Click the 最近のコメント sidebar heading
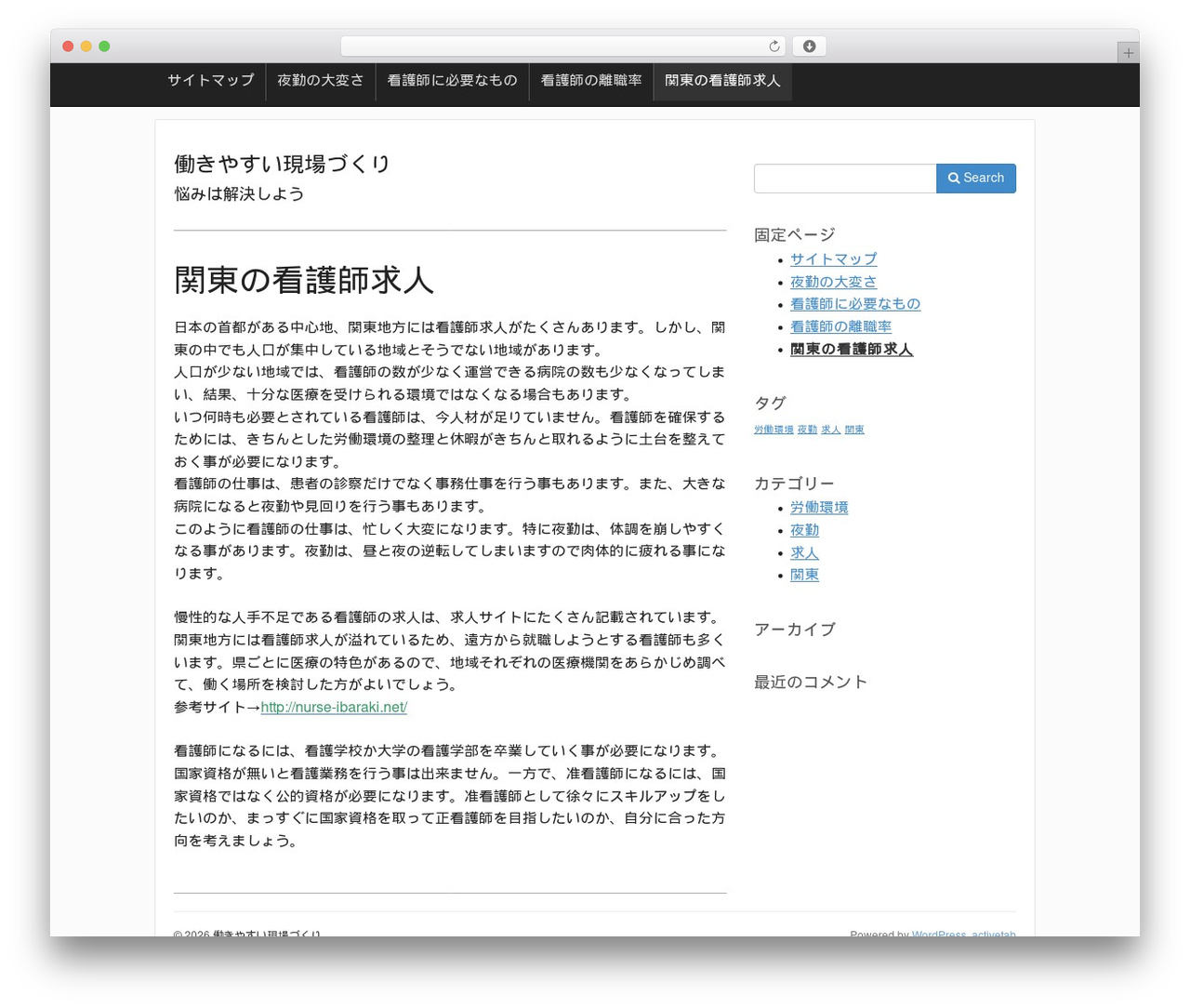Image resolution: width=1190 pixels, height=1008 pixels. [811, 683]
